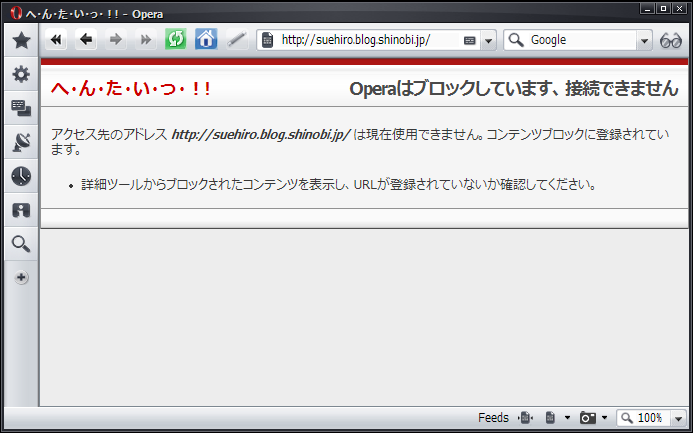Open the gear Widgets panel

[21, 74]
